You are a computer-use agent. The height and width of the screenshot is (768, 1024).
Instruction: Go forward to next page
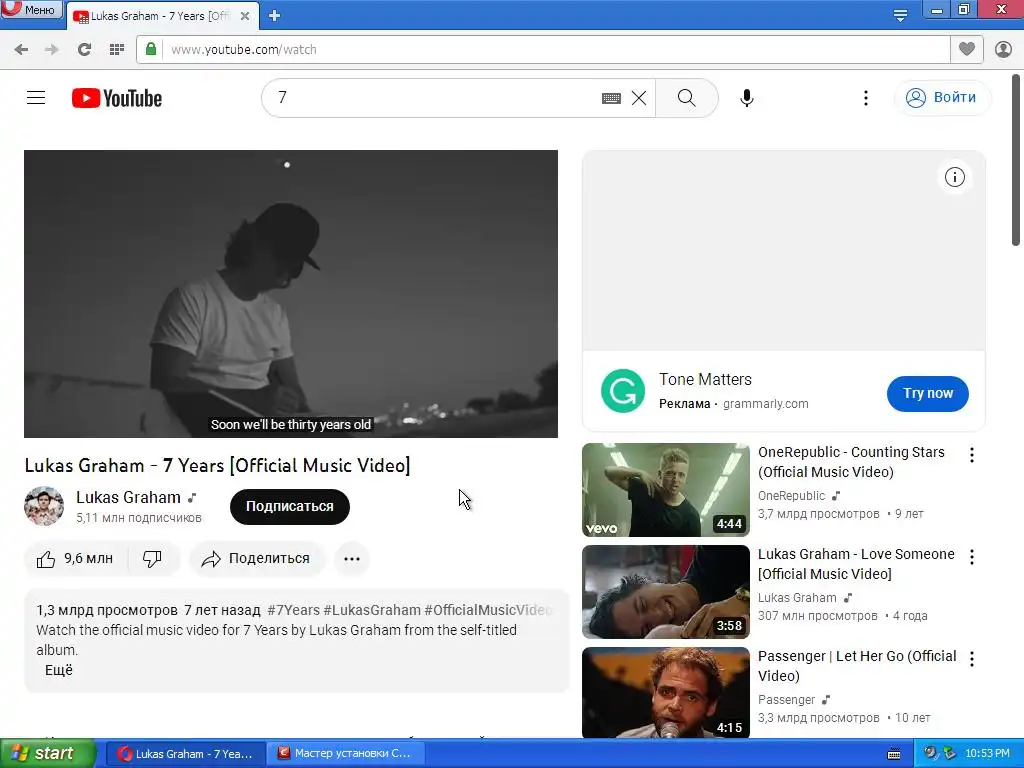(52, 50)
